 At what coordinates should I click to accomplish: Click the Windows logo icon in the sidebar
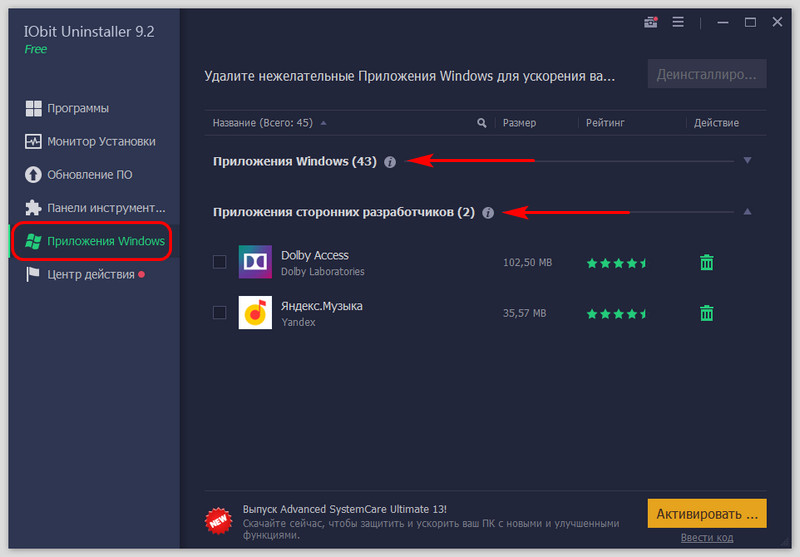coord(33,241)
